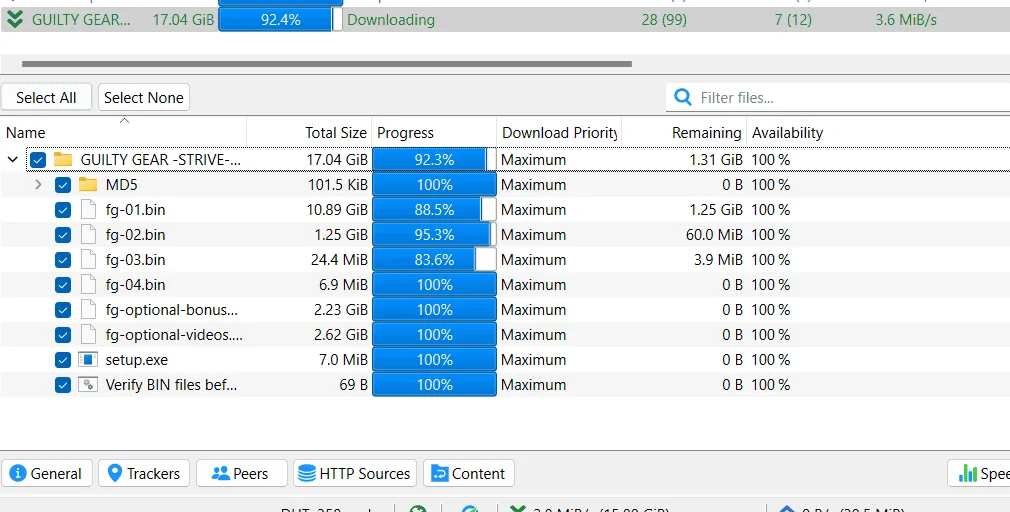Image resolution: width=1010 pixels, height=512 pixels.
Task: Switch to the General tab
Action: [x=47, y=473]
